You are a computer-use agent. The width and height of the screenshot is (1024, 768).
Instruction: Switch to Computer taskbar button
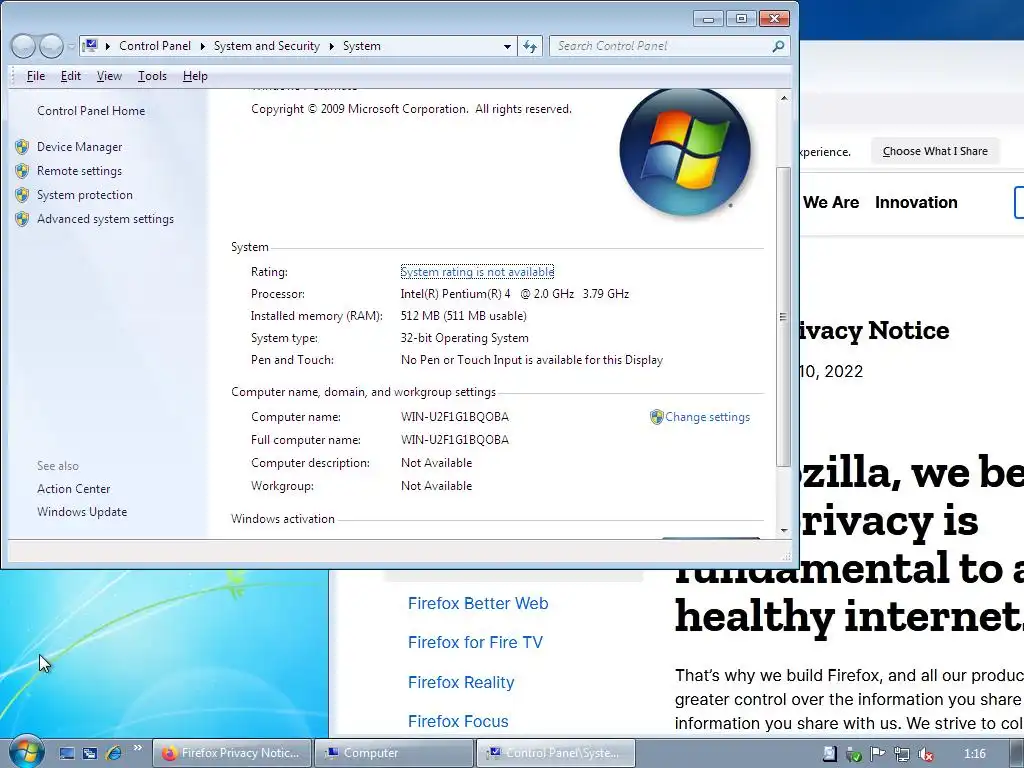pyautogui.click(x=393, y=754)
